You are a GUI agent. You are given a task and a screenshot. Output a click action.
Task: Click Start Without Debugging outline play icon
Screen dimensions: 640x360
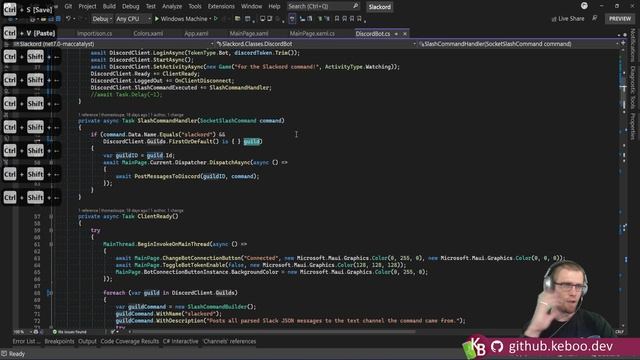(216, 19)
